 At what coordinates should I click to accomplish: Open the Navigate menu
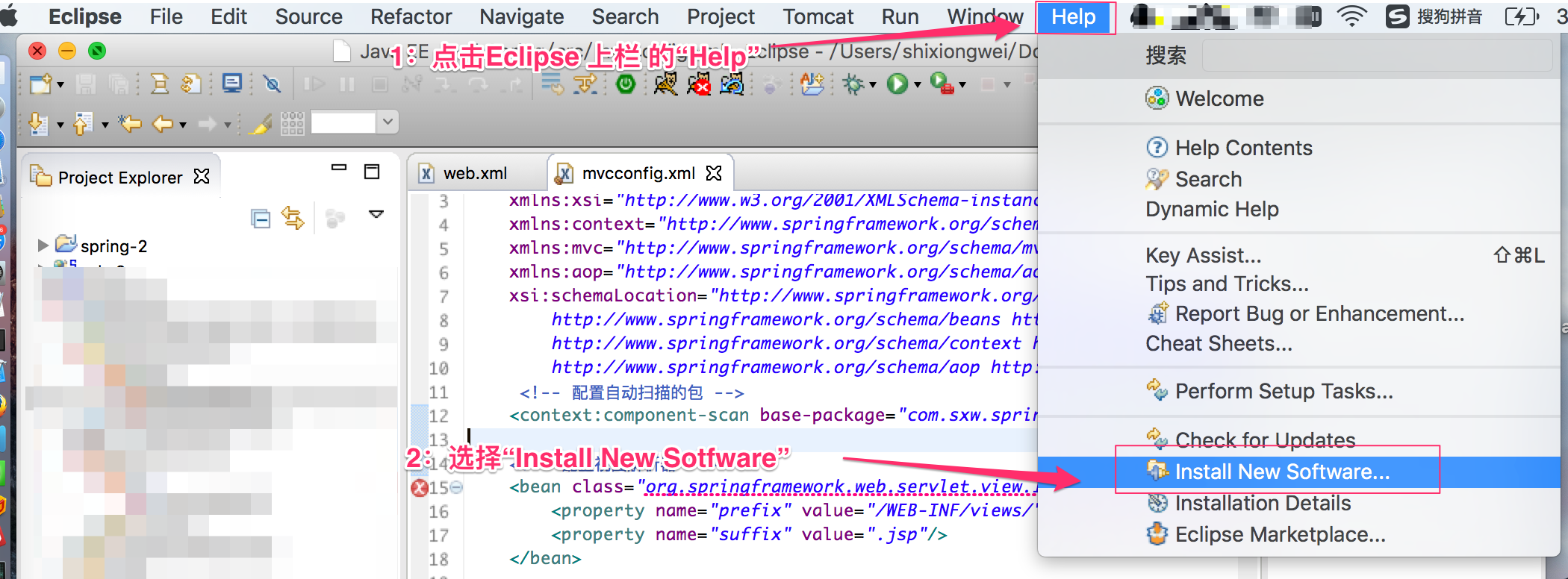click(521, 16)
